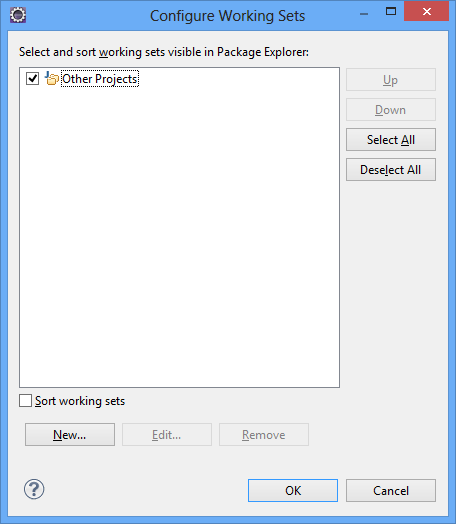Choose Select All working sets
Viewport: 456px width, 524px height.
click(391, 140)
